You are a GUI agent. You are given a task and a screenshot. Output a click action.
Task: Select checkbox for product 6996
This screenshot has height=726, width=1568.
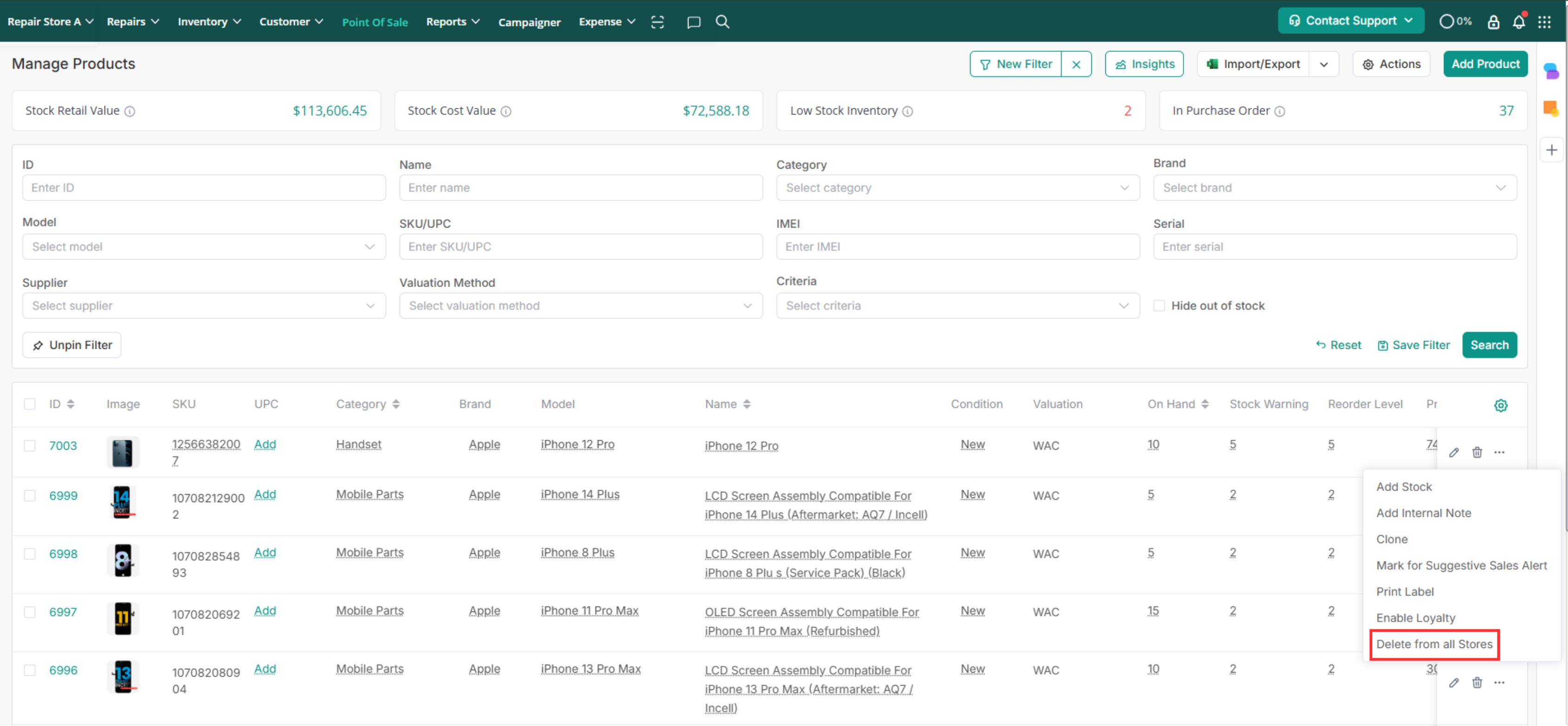29,670
